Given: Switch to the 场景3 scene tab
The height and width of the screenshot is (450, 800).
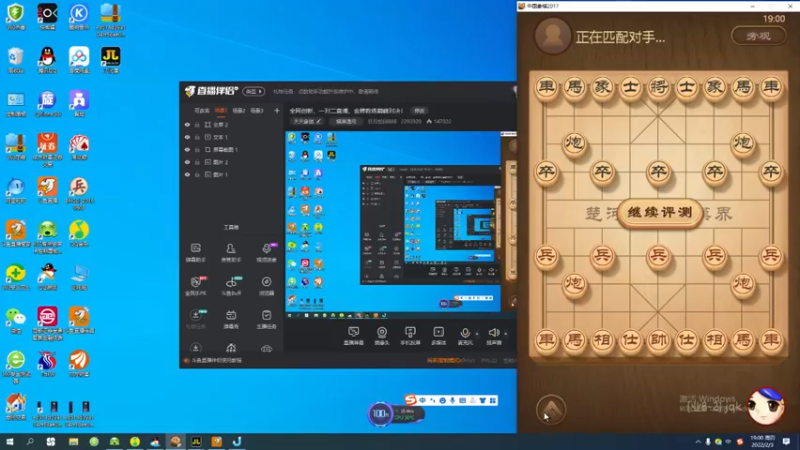Looking at the screenshot, I should point(257,110).
